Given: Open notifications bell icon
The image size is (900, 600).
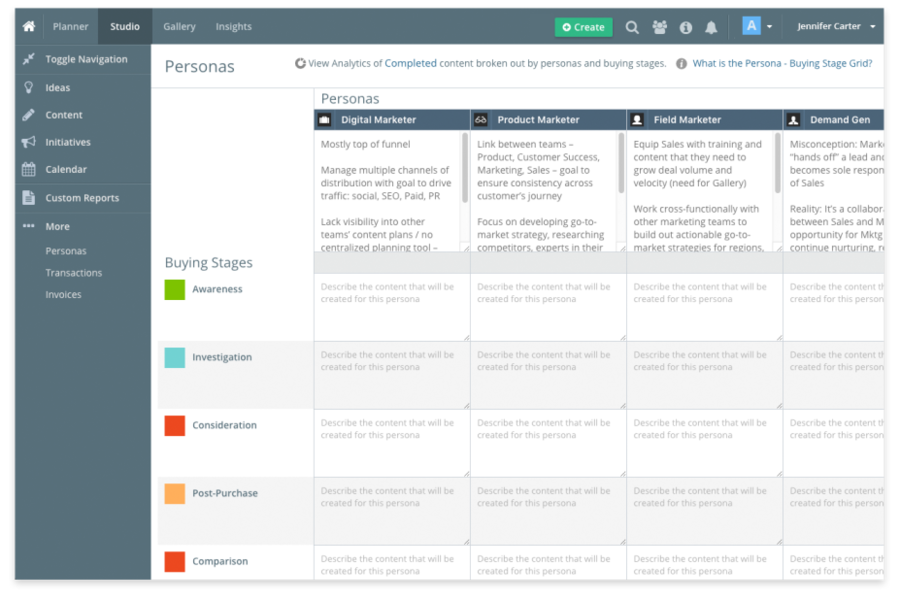Looking at the screenshot, I should point(711,28).
